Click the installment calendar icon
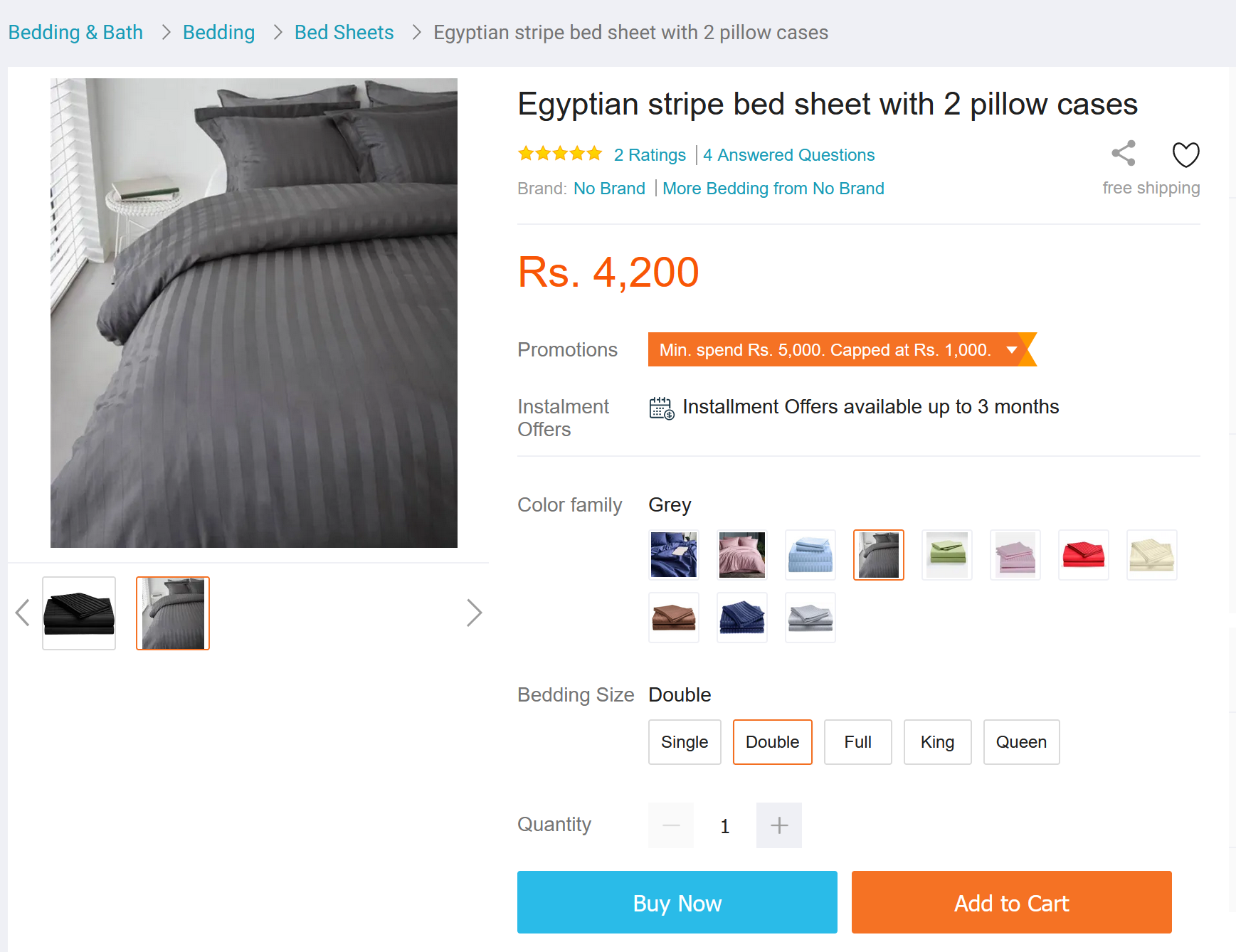Viewport: 1236px width, 952px height. coord(662,408)
